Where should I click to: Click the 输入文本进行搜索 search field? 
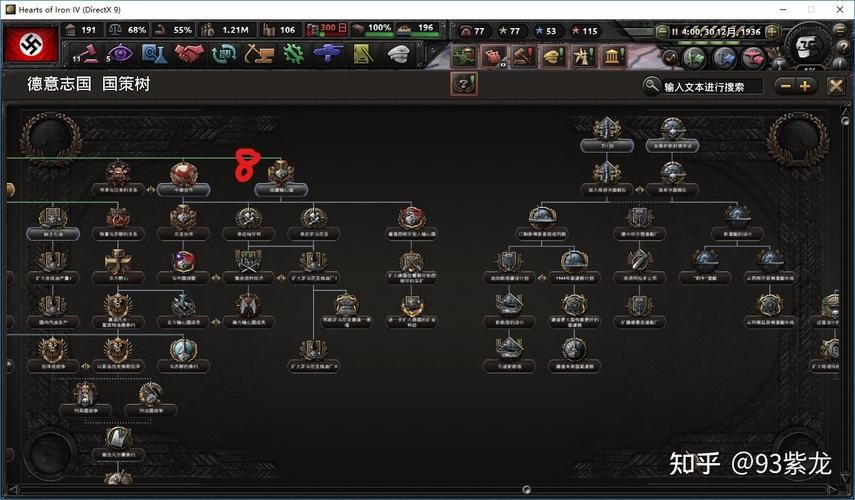(712, 87)
